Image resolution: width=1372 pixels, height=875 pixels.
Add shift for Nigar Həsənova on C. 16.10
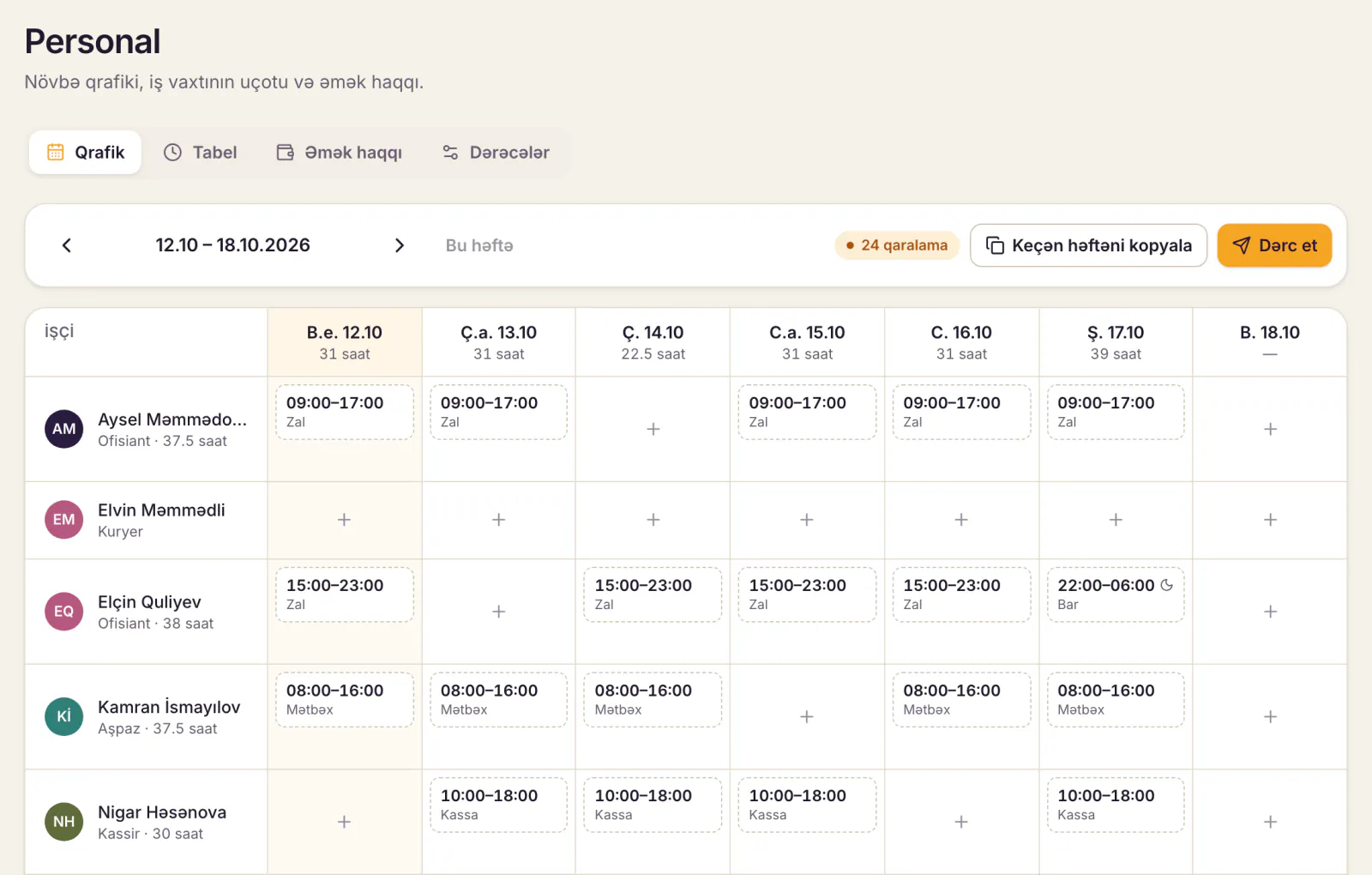(x=961, y=822)
